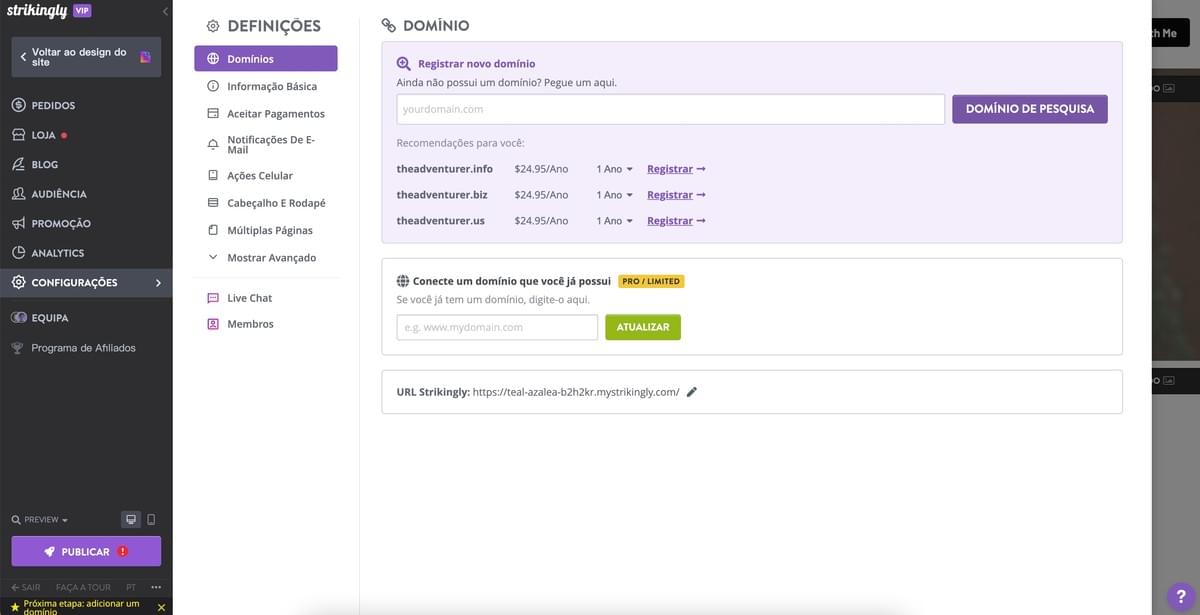This screenshot has height=615, width=1200.
Task: Click the Analytics chart icon
Action: click(x=18, y=253)
